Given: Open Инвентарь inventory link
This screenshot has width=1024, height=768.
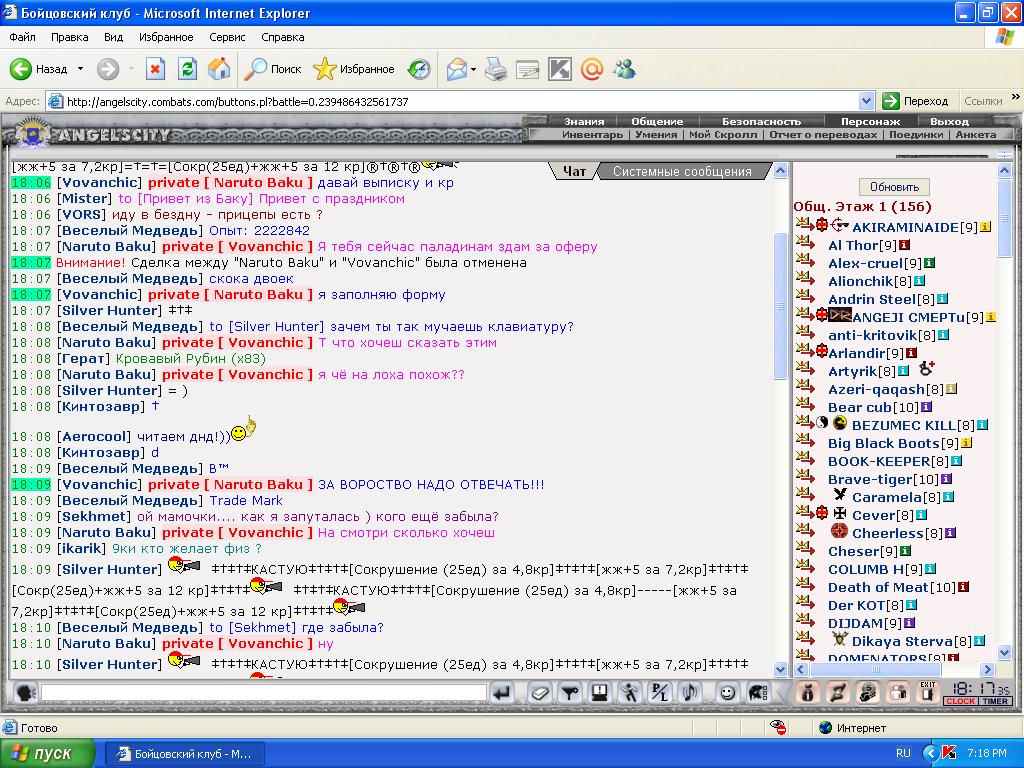Looking at the screenshot, I should tap(592, 135).
